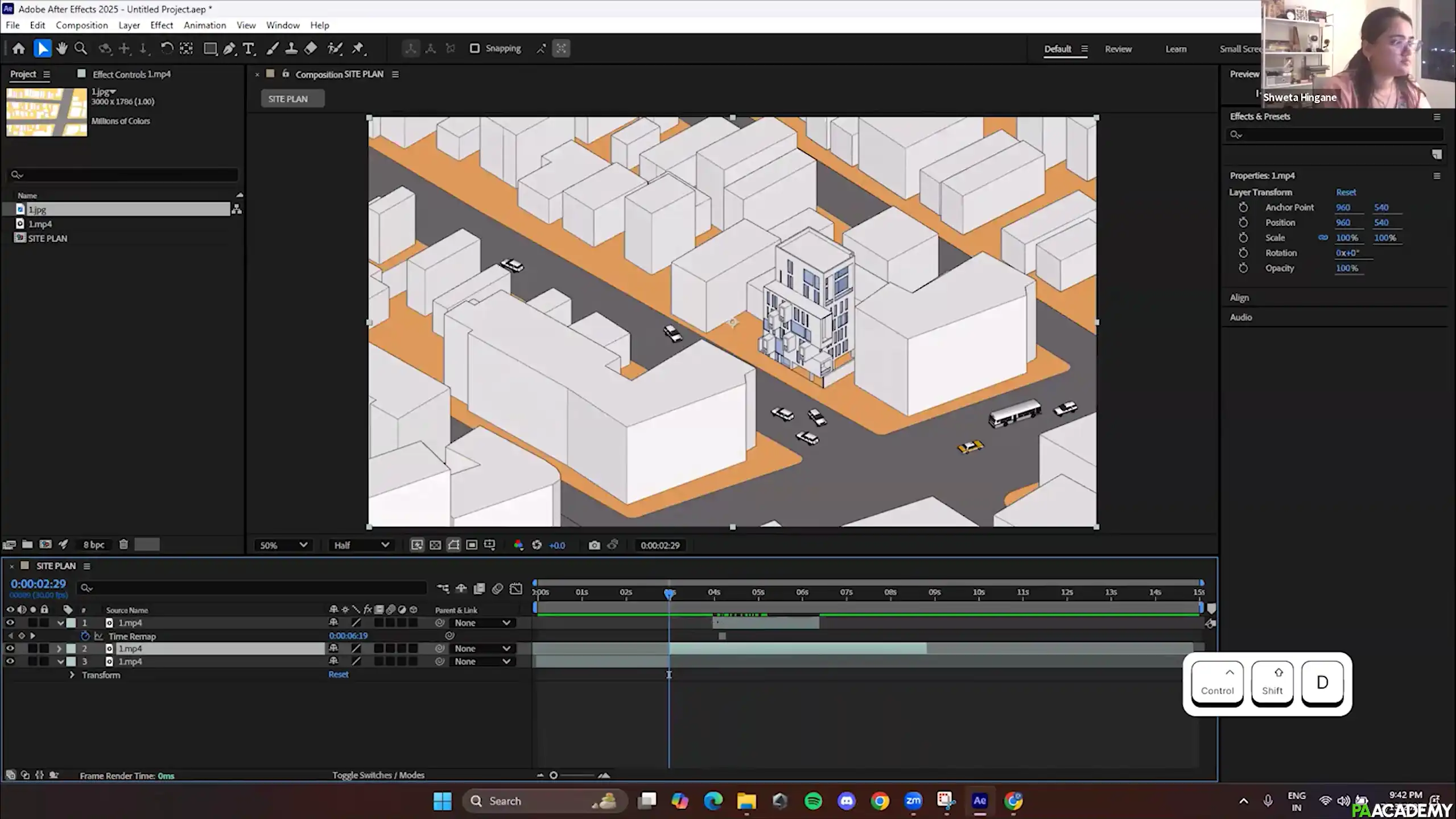The width and height of the screenshot is (1456, 819).
Task: Click the current time indicator playhead
Action: (x=669, y=594)
